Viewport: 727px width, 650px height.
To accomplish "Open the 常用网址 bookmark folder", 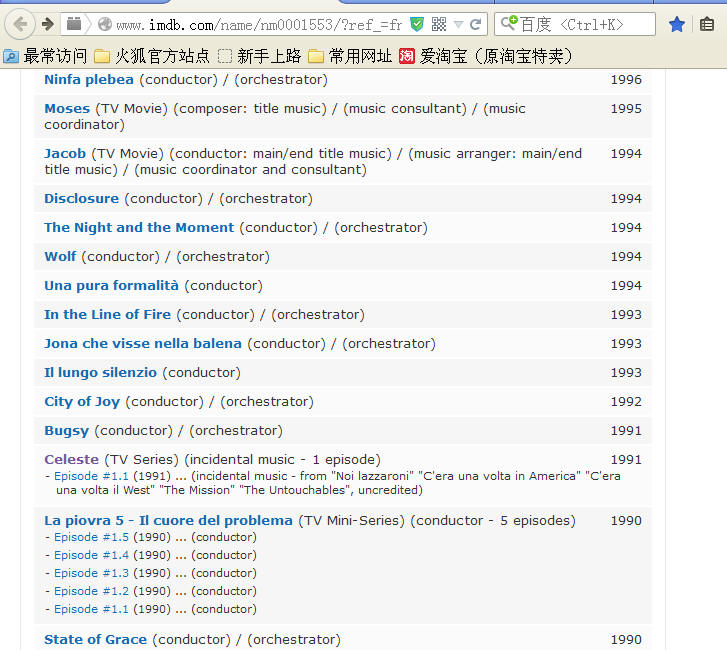I will pos(350,57).
